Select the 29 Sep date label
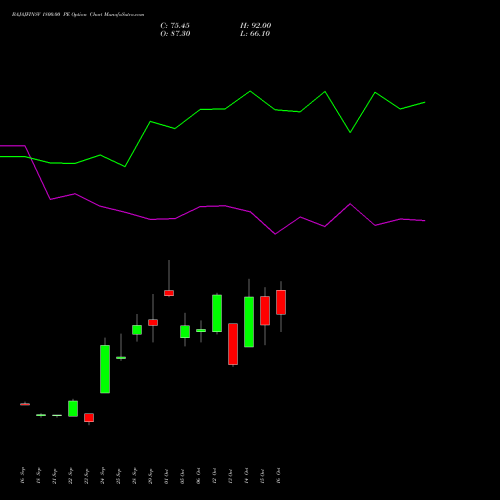Viewport: 500px width, 500px height. click(x=151, y=476)
